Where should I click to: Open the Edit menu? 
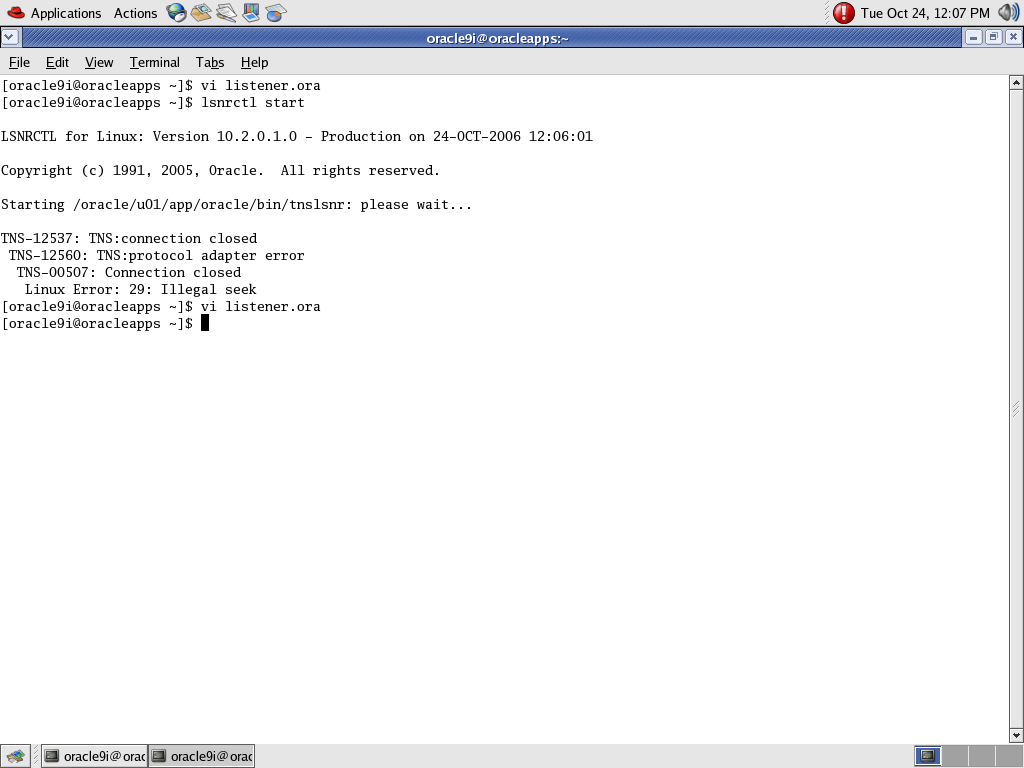(57, 62)
